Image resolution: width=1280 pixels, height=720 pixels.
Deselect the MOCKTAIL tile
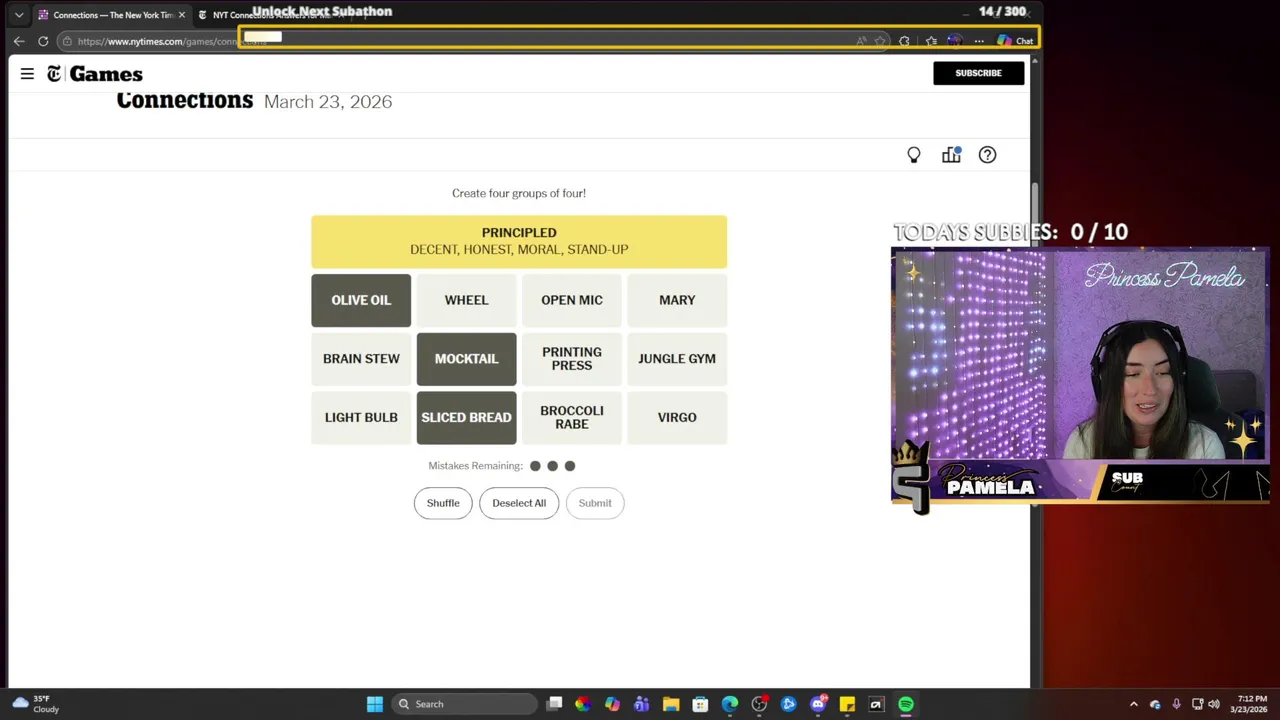(x=466, y=359)
